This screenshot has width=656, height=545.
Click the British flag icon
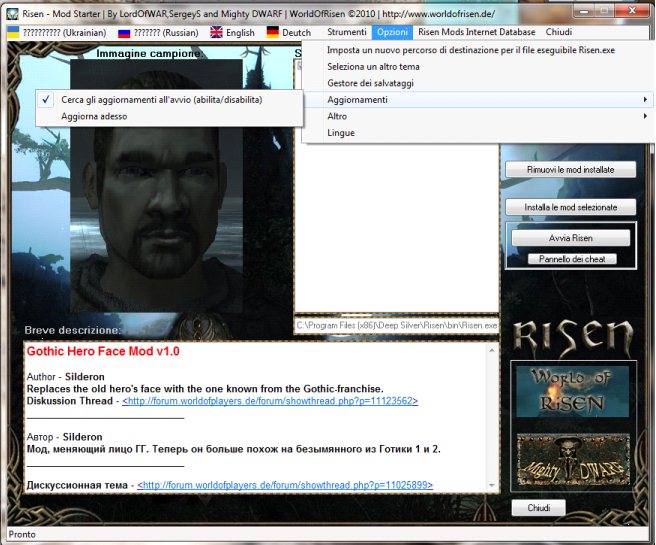pyautogui.click(x=216, y=32)
